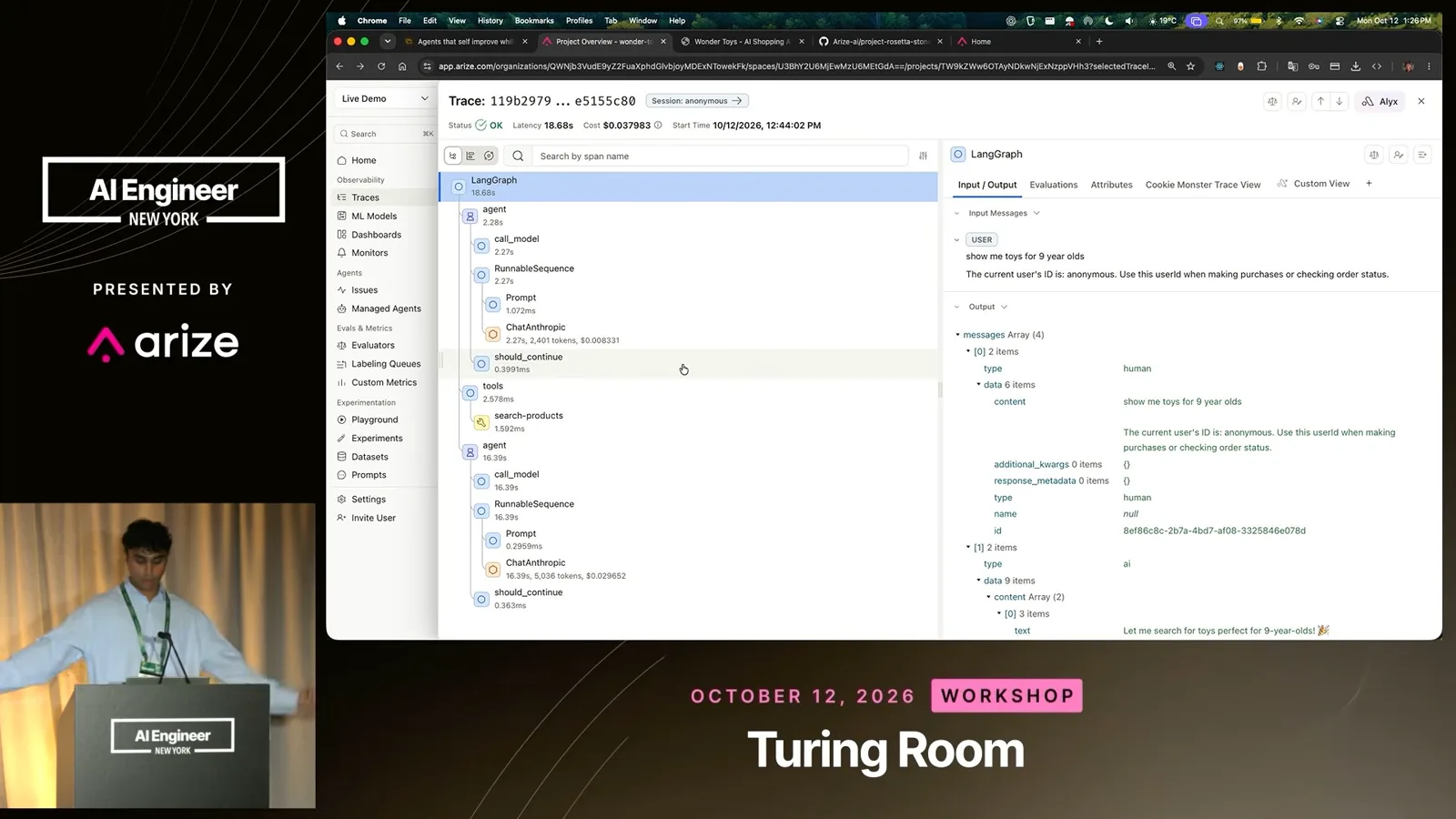Open the Live Demo space dropdown
The height and width of the screenshot is (819, 1456).
click(x=384, y=98)
